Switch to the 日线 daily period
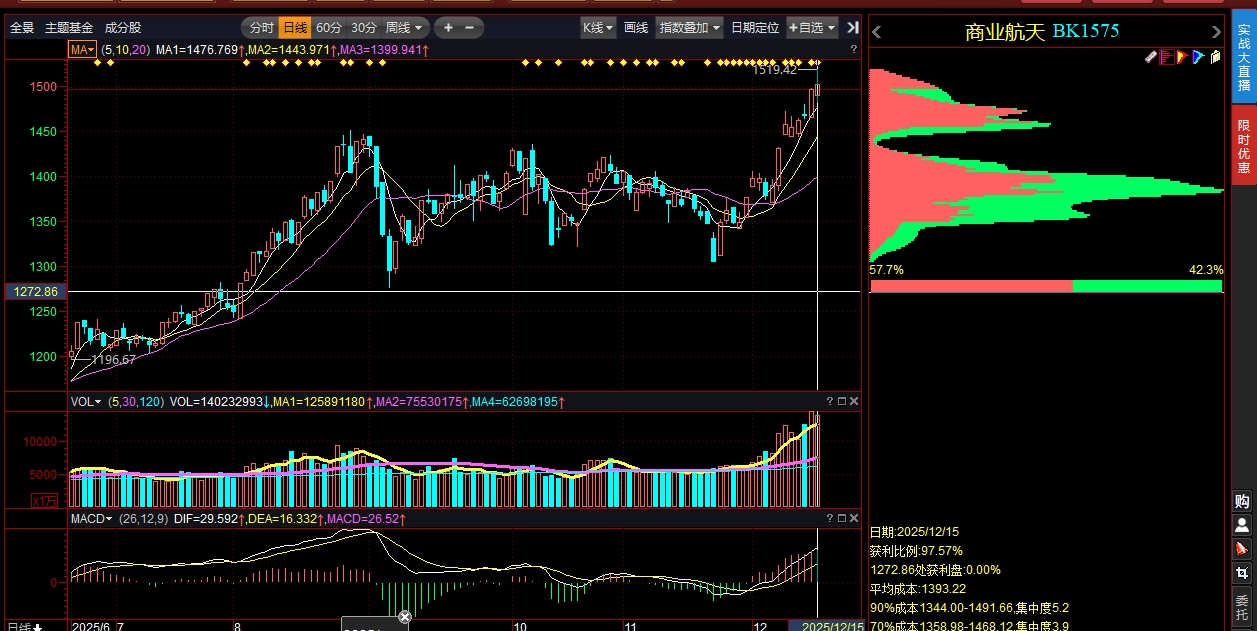The height and width of the screenshot is (631, 1257). click(295, 28)
